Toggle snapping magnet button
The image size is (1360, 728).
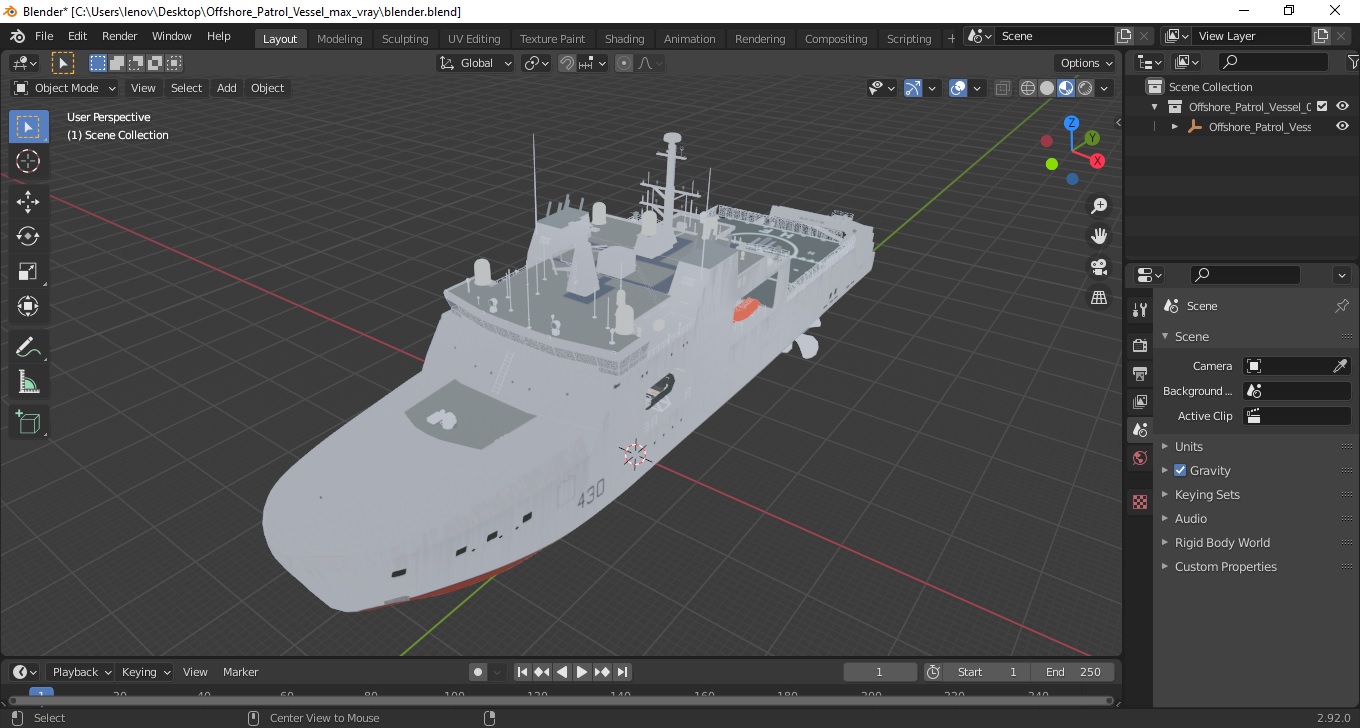click(x=567, y=63)
